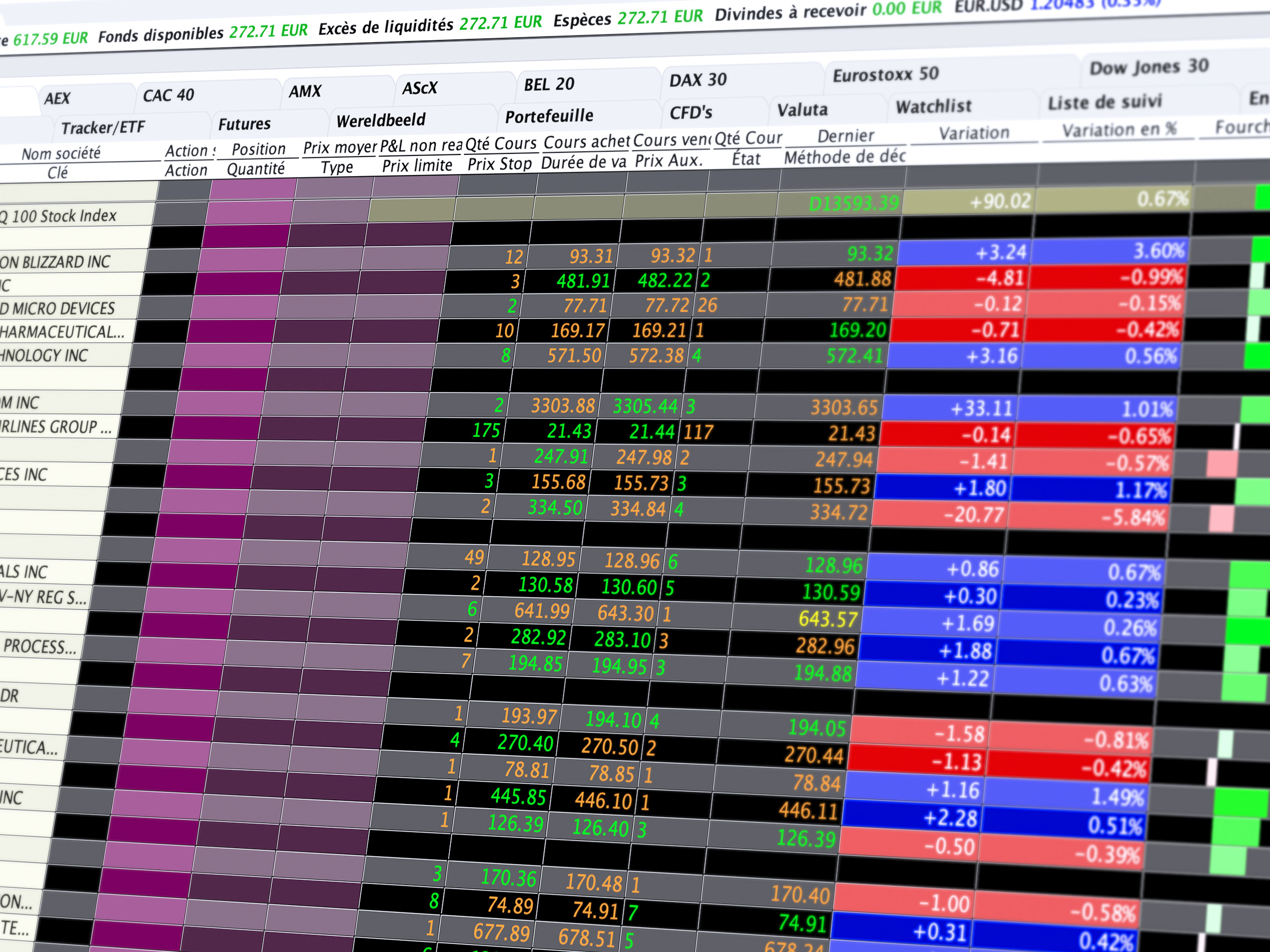Click Excès de liquidités value
The height and width of the screenshot is (952, 1270).
coord(501,23)
